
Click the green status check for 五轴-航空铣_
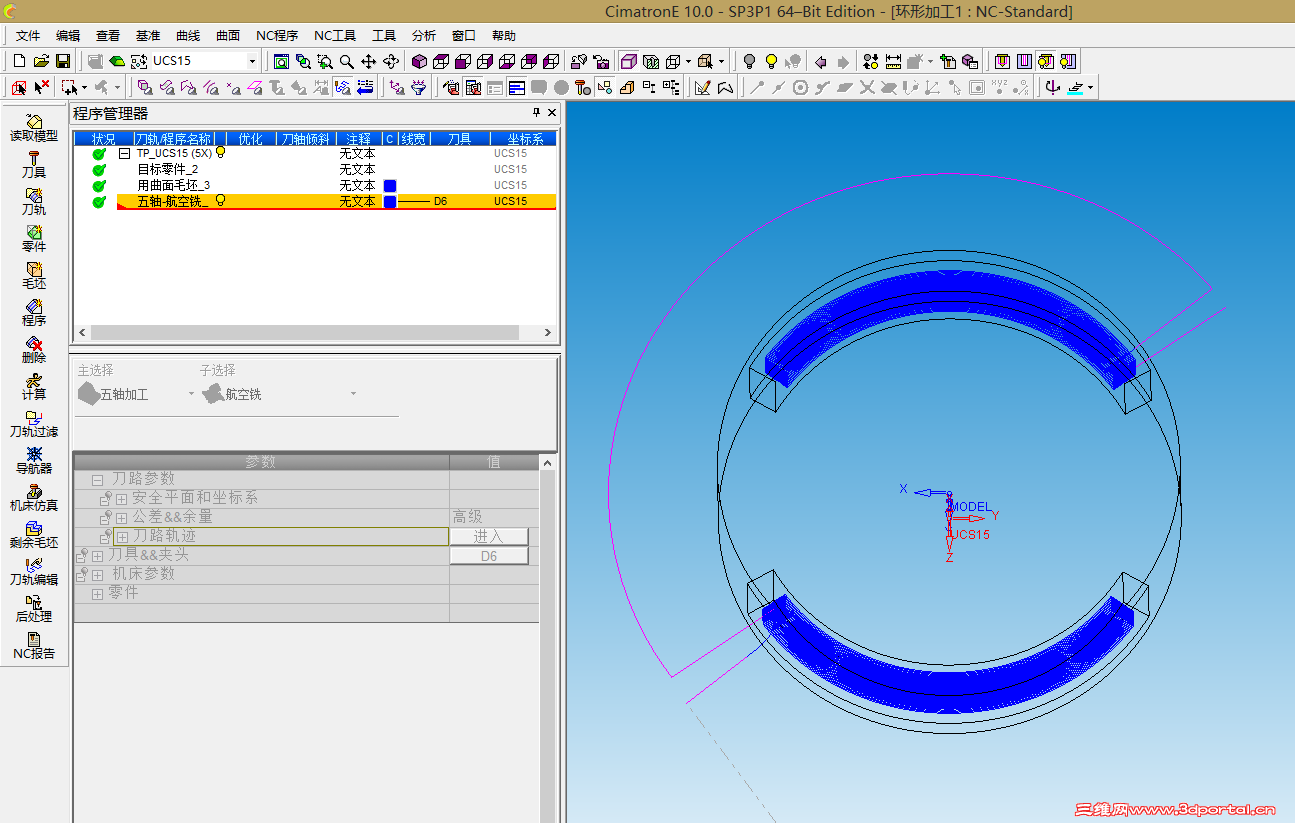(99, 202)
